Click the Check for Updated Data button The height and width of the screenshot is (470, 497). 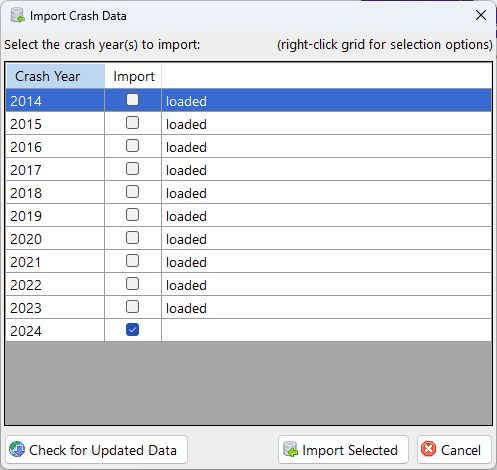[96, 450]
